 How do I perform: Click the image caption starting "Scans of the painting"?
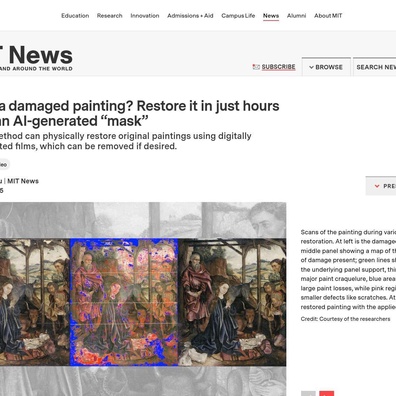pyautogui.click(x=348, y=269)
